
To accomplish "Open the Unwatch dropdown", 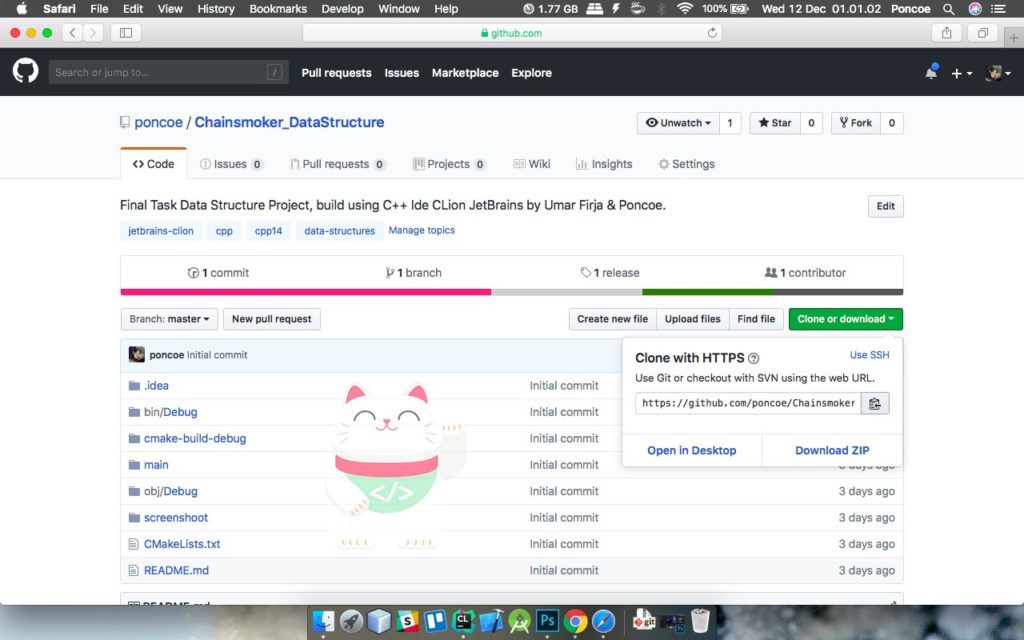I will click(678, 123).
